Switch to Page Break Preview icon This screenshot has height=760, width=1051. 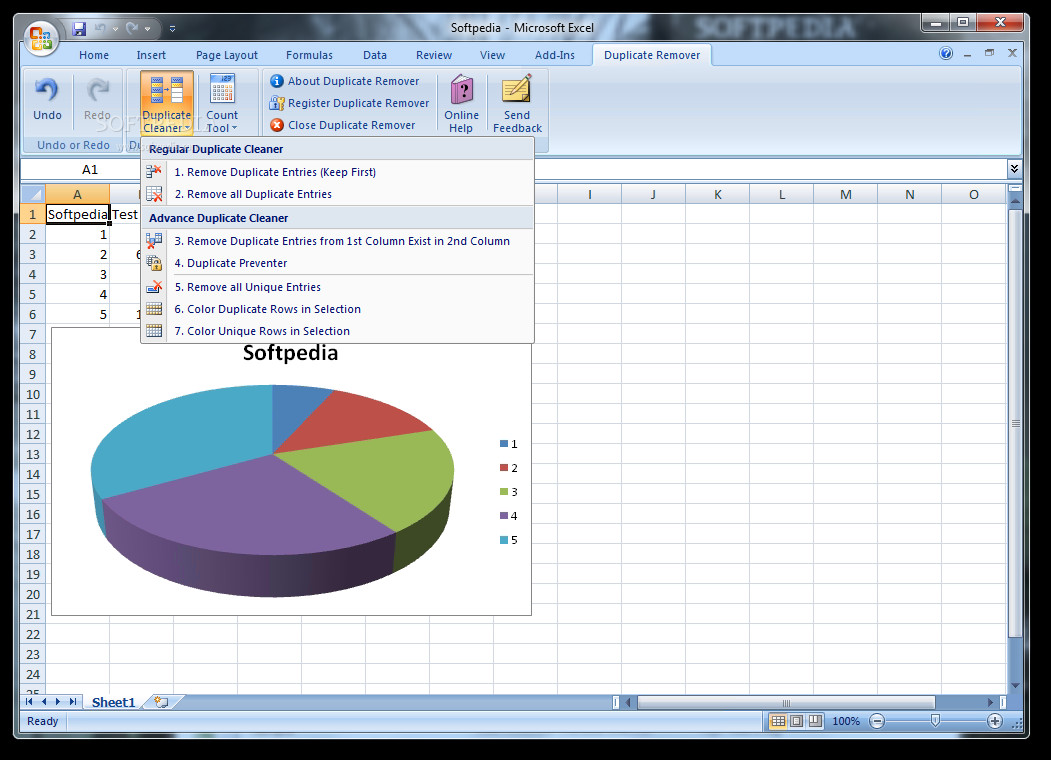click(x=815, y=721)
